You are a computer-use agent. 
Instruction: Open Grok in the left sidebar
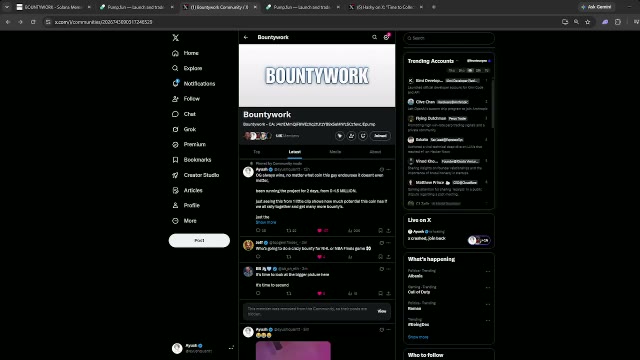[x=184, y=129]
